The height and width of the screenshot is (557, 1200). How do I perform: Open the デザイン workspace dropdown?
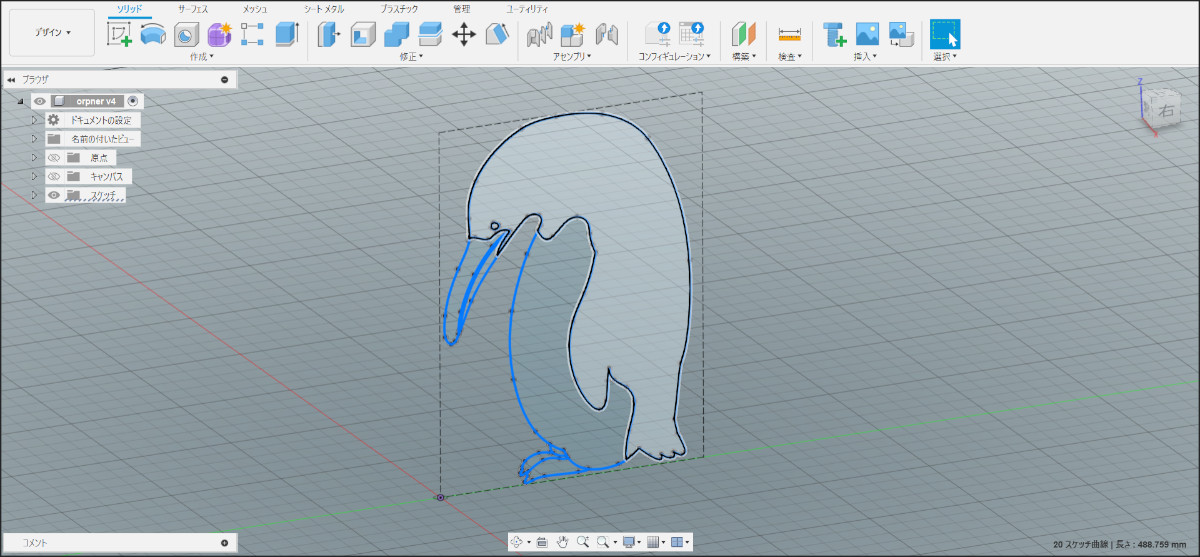tap(52, 33)
